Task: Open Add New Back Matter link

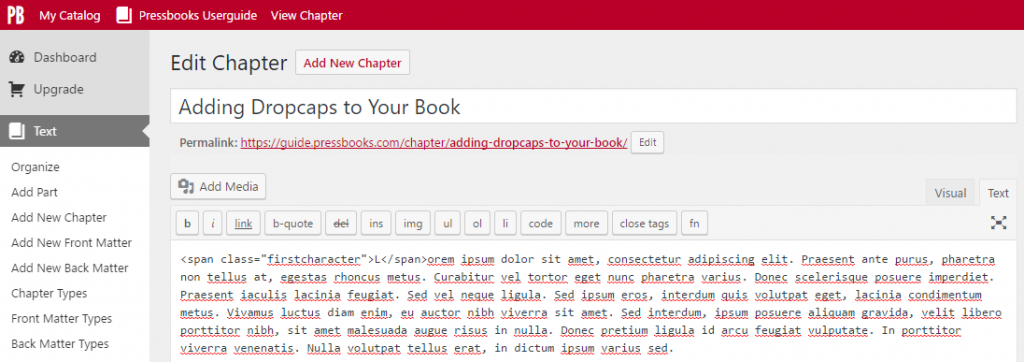Action: [x=70, y=269]
